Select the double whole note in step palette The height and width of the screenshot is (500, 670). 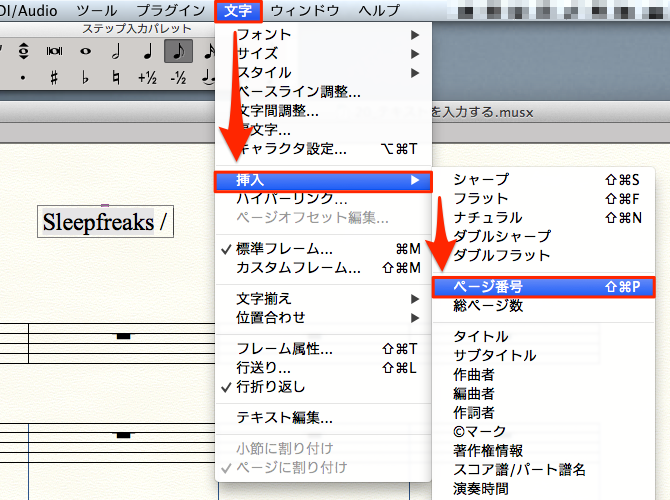(x=54, y=51)
